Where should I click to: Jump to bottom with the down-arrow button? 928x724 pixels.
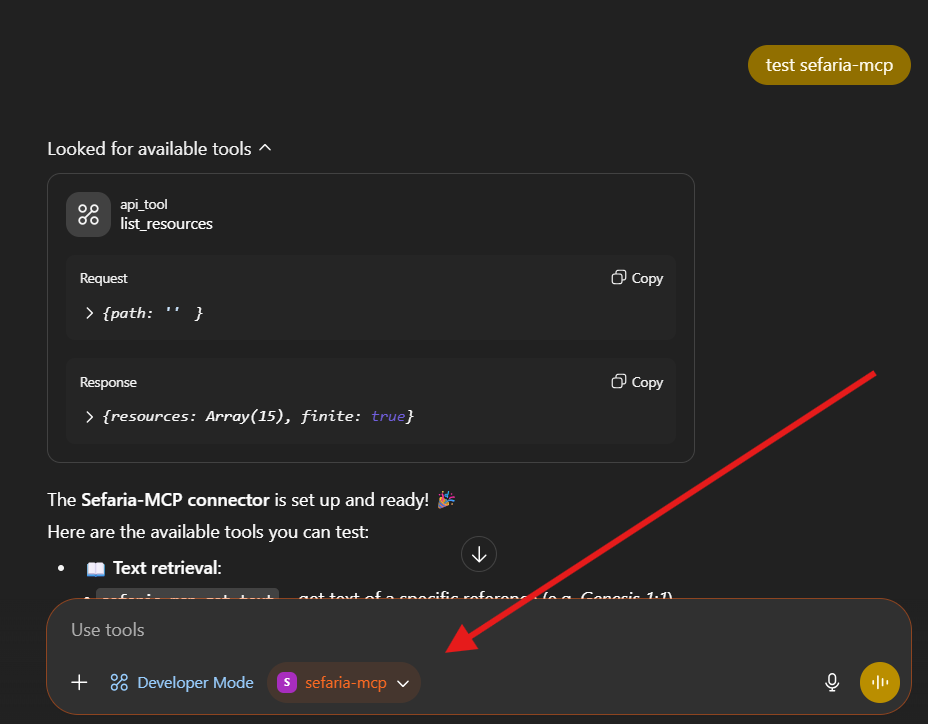(479, 554)
